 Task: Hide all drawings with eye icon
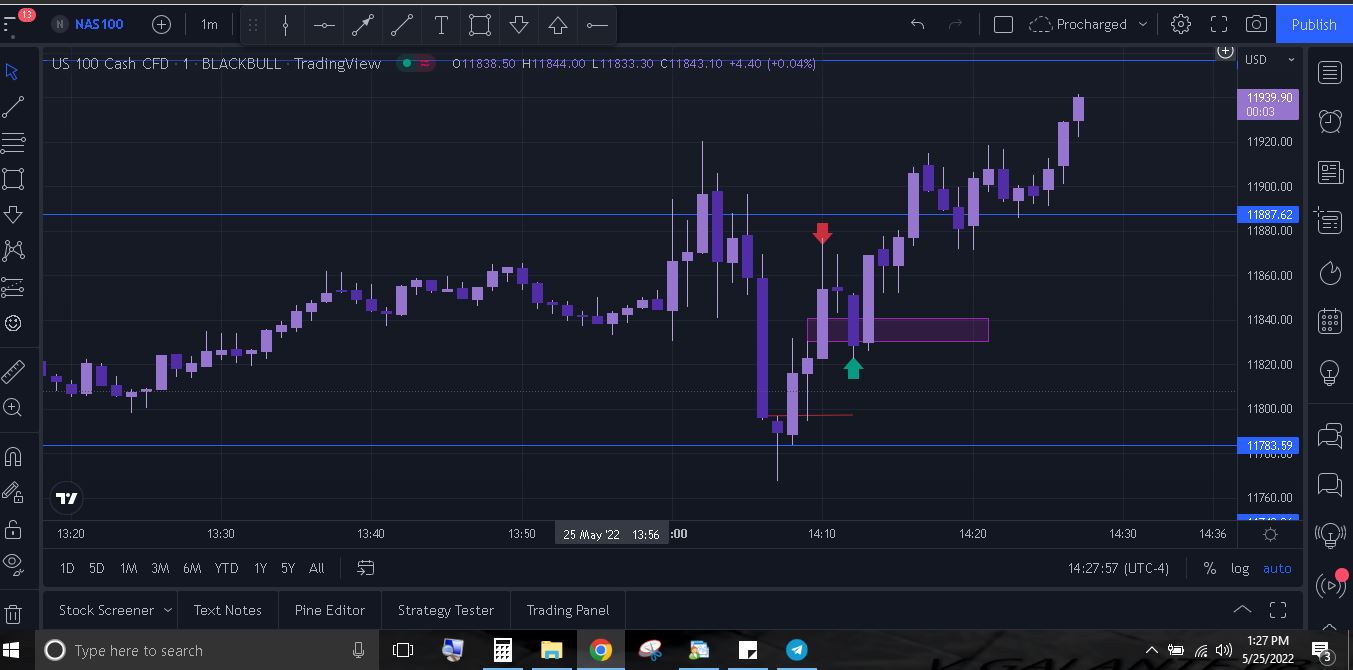(x=13, y=563)
